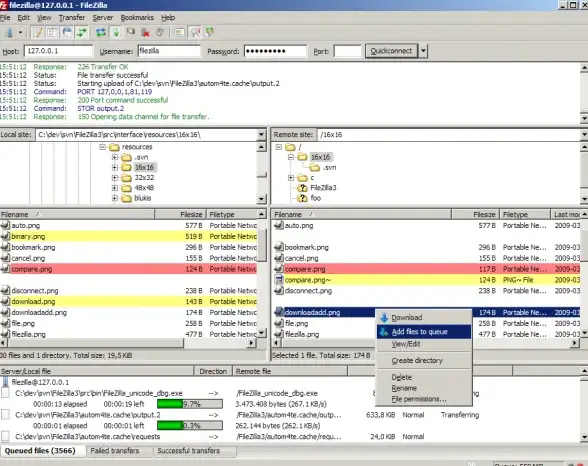Click the FileZilla logo in title bar

(x=3, y=5)
